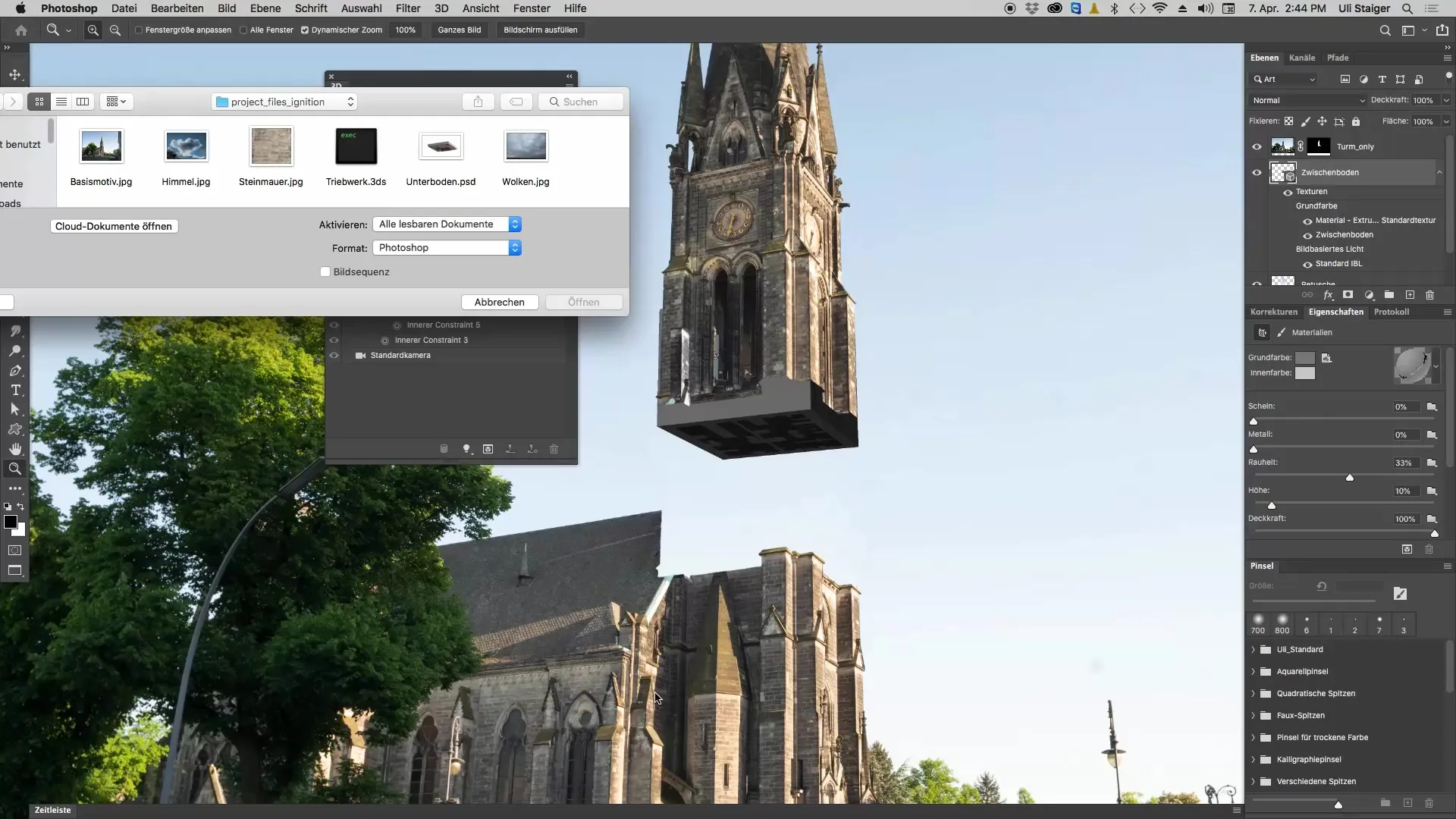Open the Normal blend mode dropdown
This screenshot has width=1456, height=819.
point(1308,100)
